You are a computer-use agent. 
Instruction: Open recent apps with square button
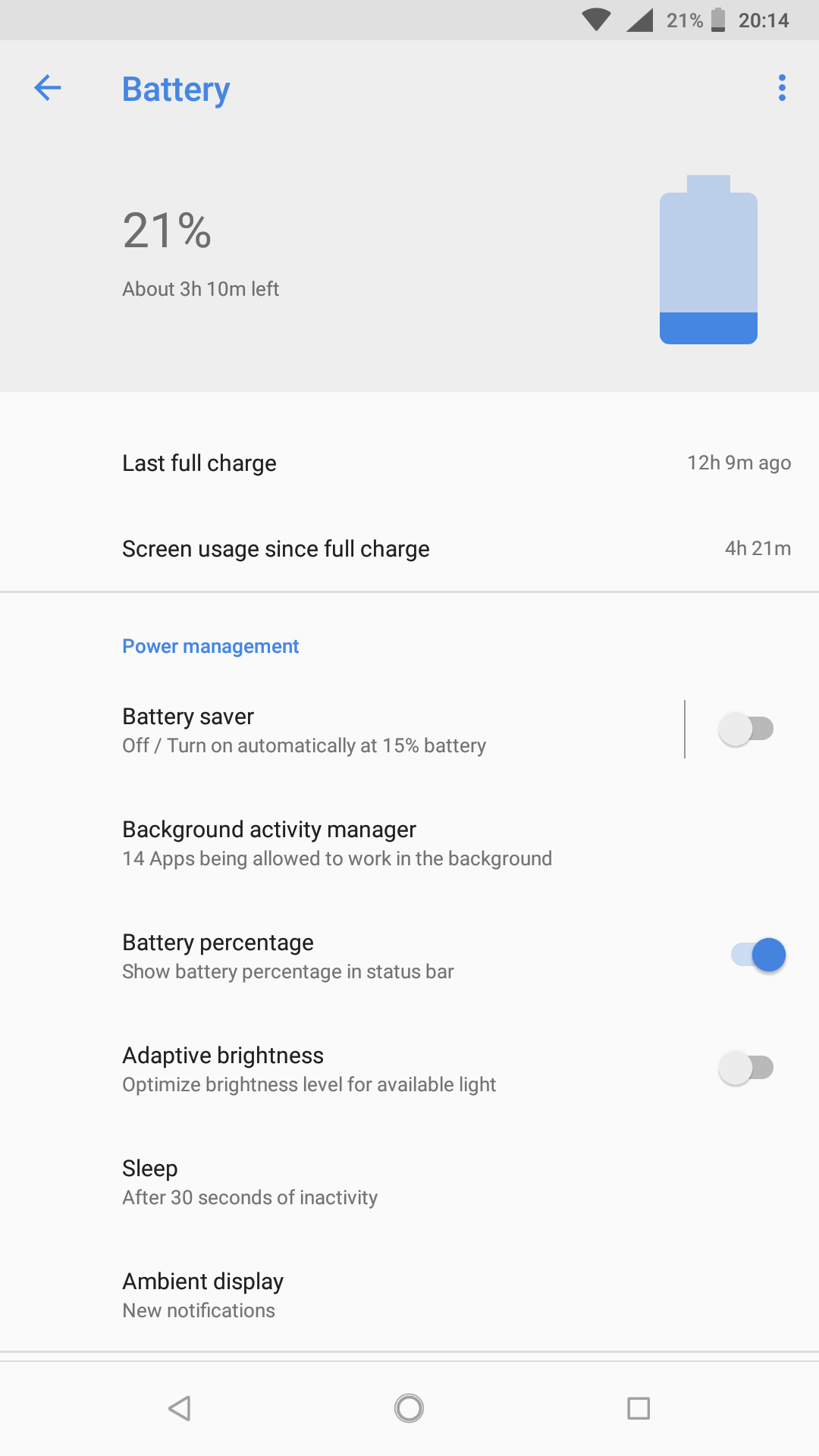coord(639,1408)
